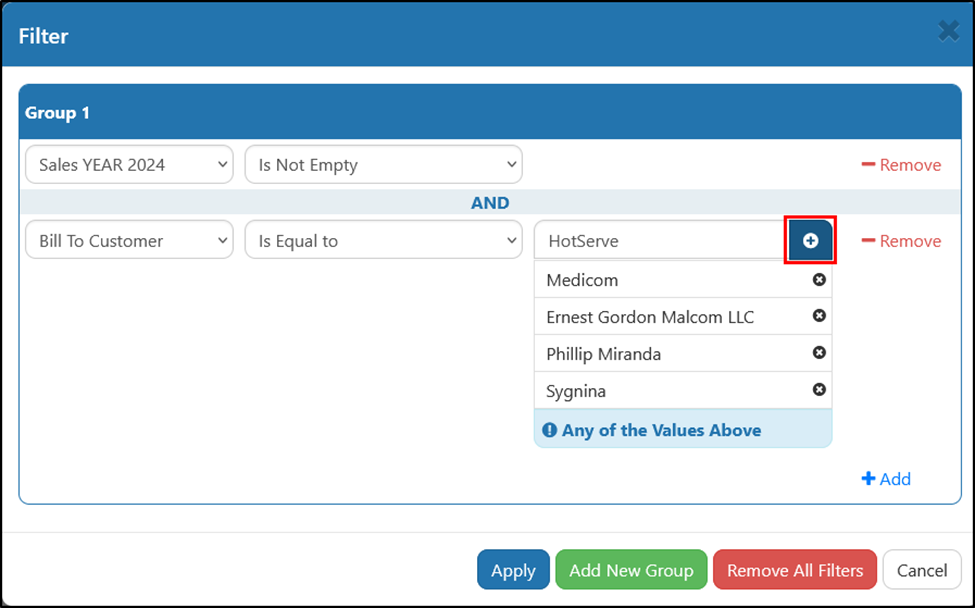Click Remove All Filters button
Viewport: 975px width, 608px height.
click(795, 569)
